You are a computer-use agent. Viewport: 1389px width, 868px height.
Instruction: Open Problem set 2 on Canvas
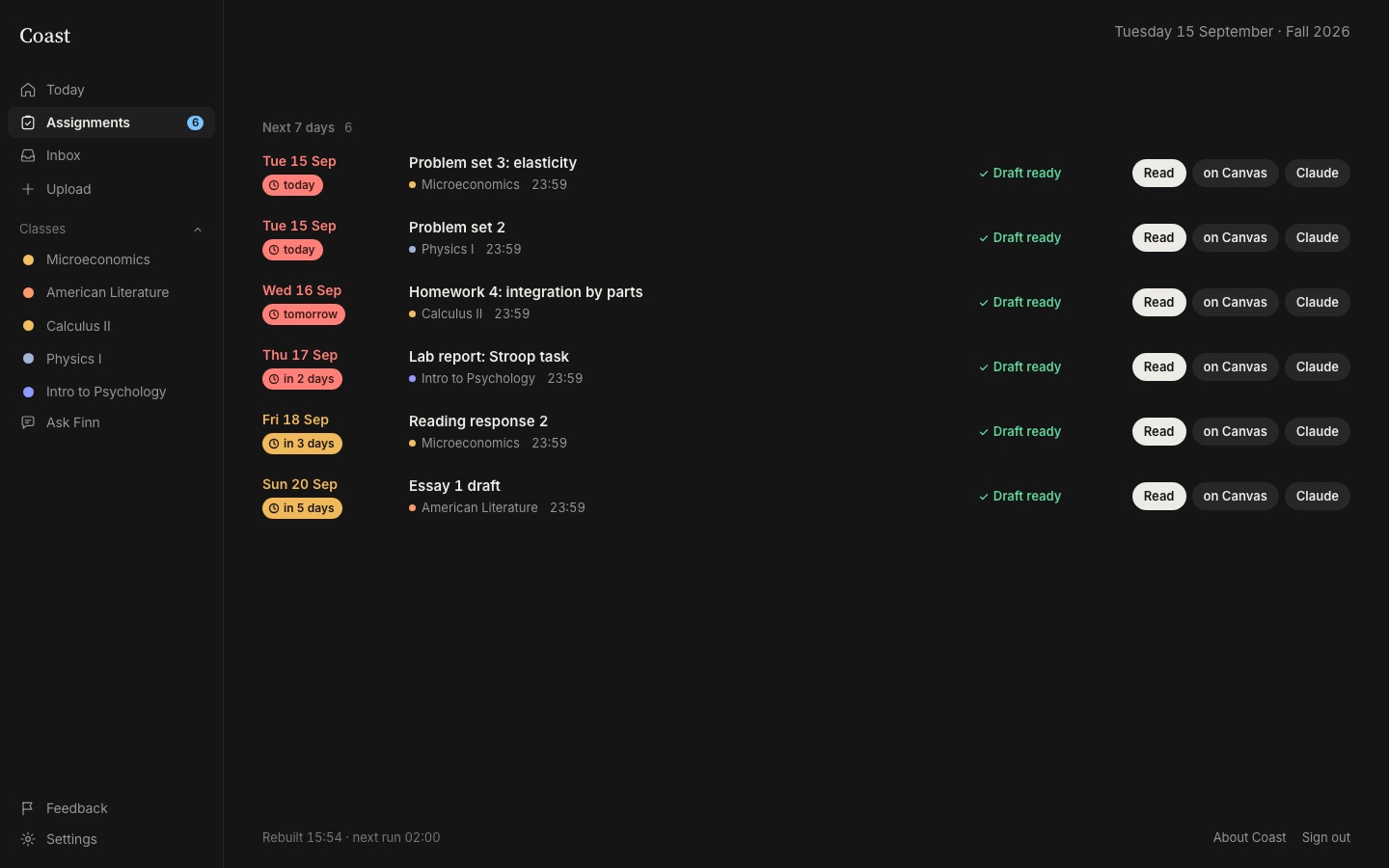(1235, 238)
